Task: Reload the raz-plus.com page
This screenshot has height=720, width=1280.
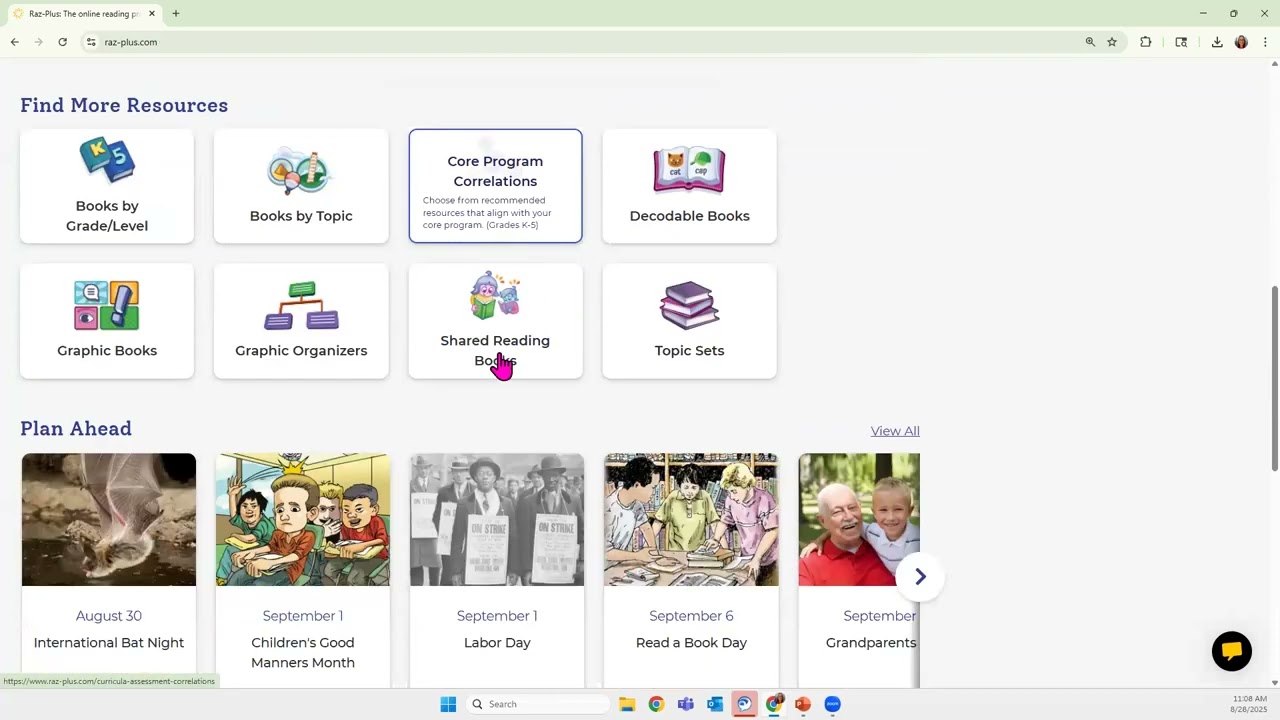Action: pyautogui.click(x=62, y=42)
